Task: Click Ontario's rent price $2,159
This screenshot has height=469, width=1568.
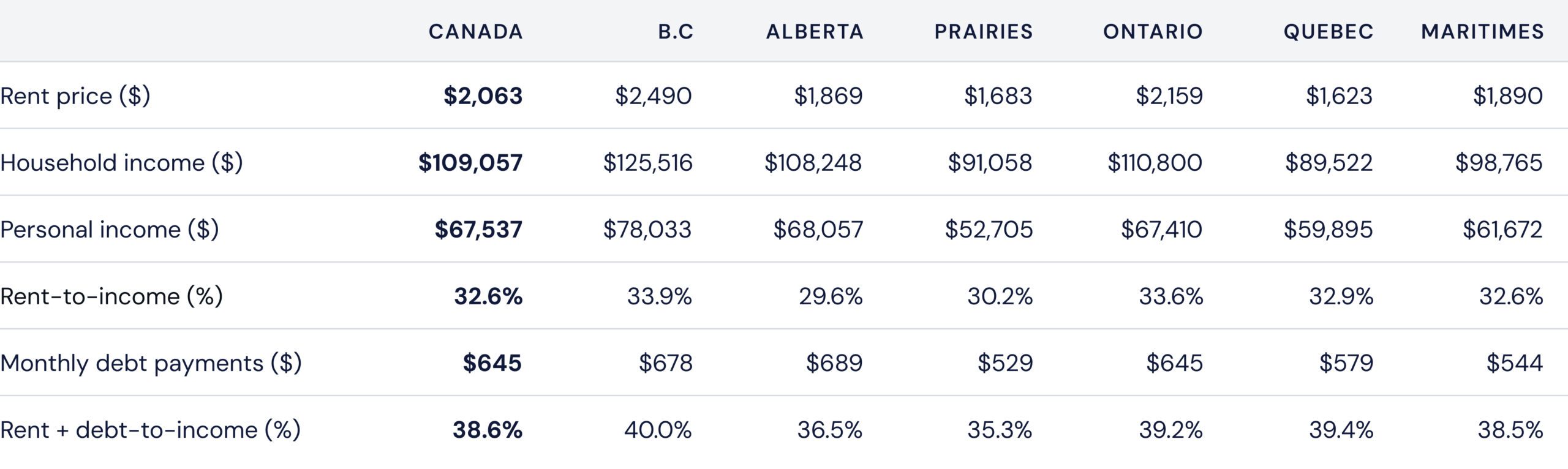Action: click(x=1169, y=96)
